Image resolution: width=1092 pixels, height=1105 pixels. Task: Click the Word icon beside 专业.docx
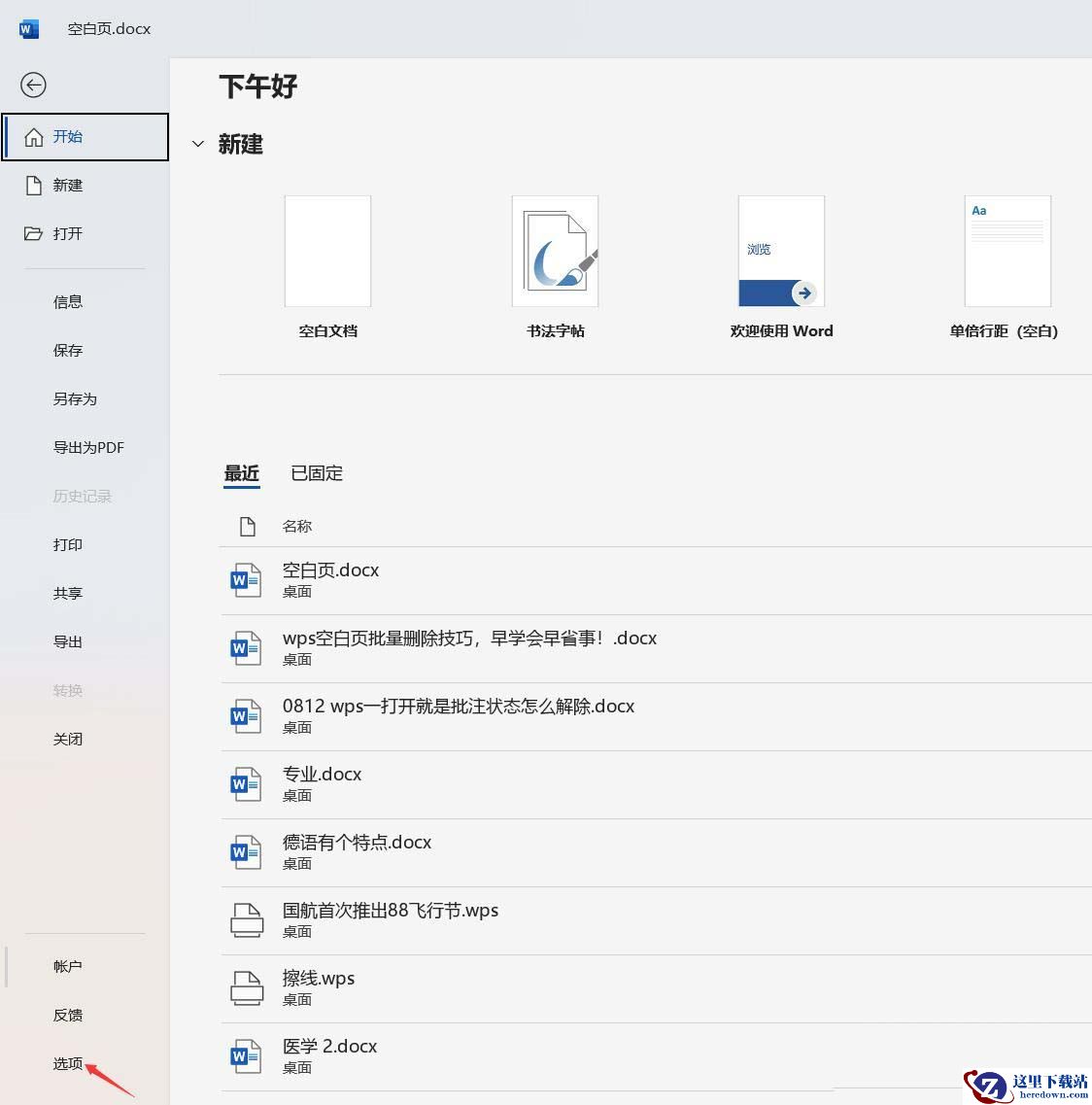tap(246, 784)
